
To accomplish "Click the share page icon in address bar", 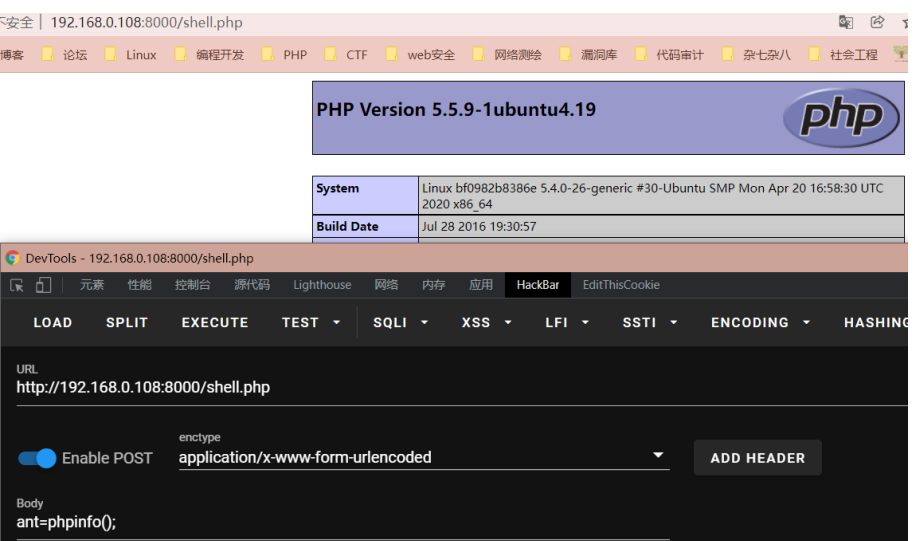I will pyautogui.click(x=877, y=22).
